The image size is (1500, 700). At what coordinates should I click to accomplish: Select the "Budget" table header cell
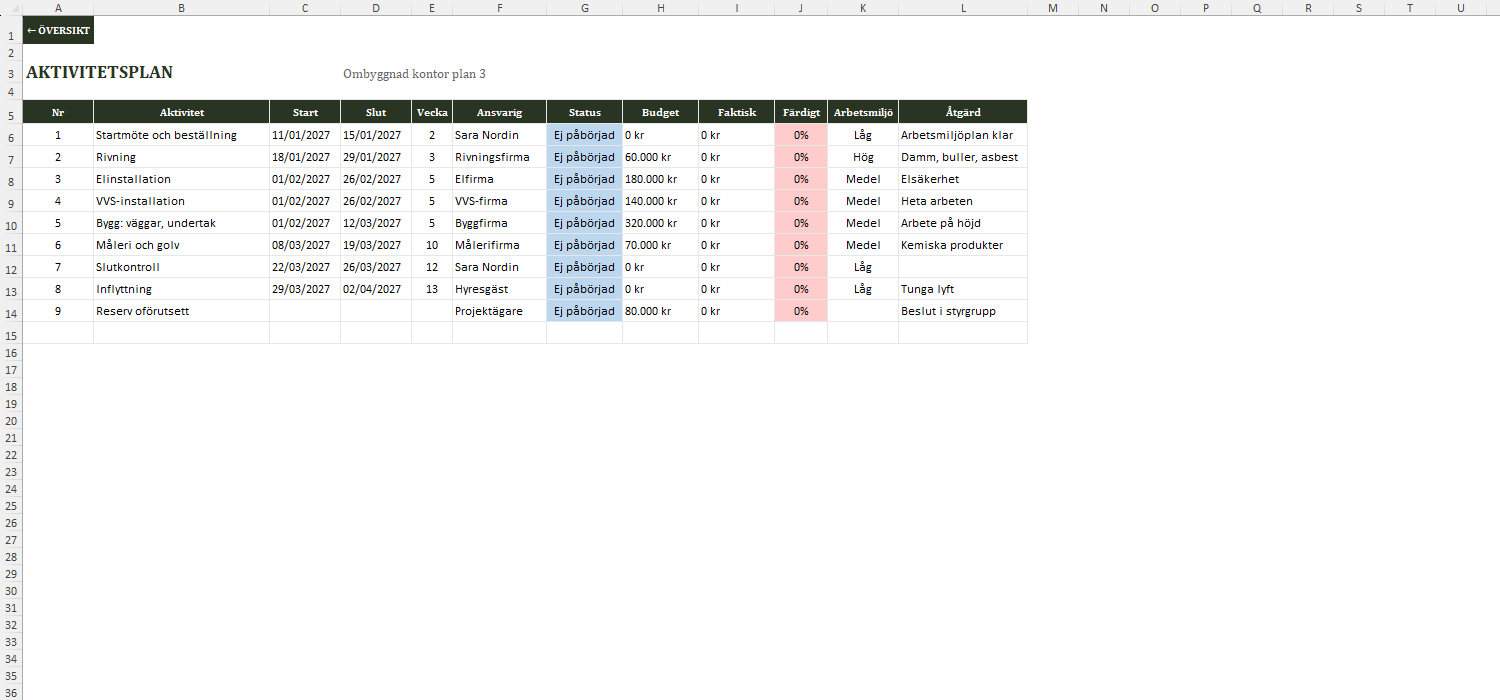click(661, 113)
